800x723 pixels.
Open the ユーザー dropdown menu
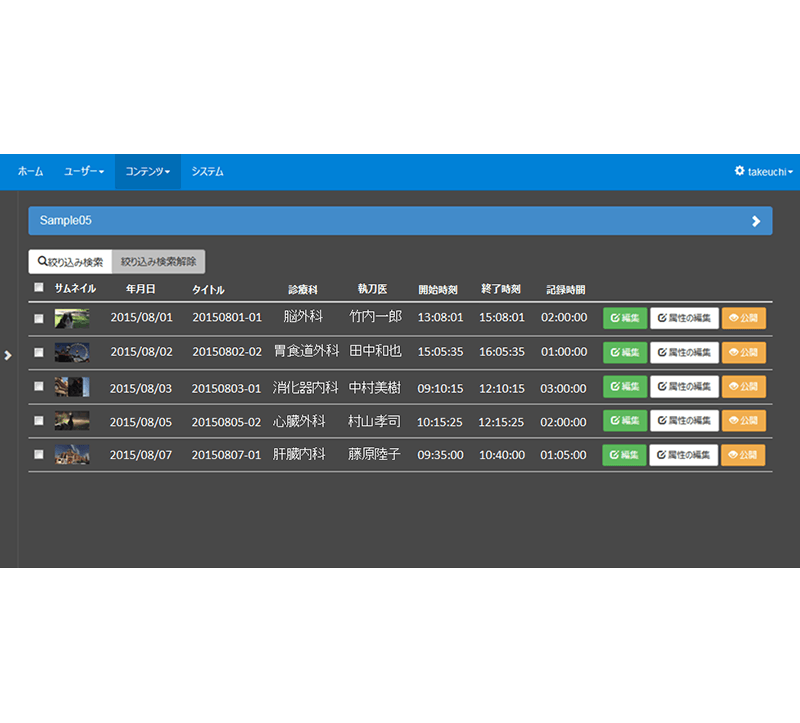[x=84, y=171]
